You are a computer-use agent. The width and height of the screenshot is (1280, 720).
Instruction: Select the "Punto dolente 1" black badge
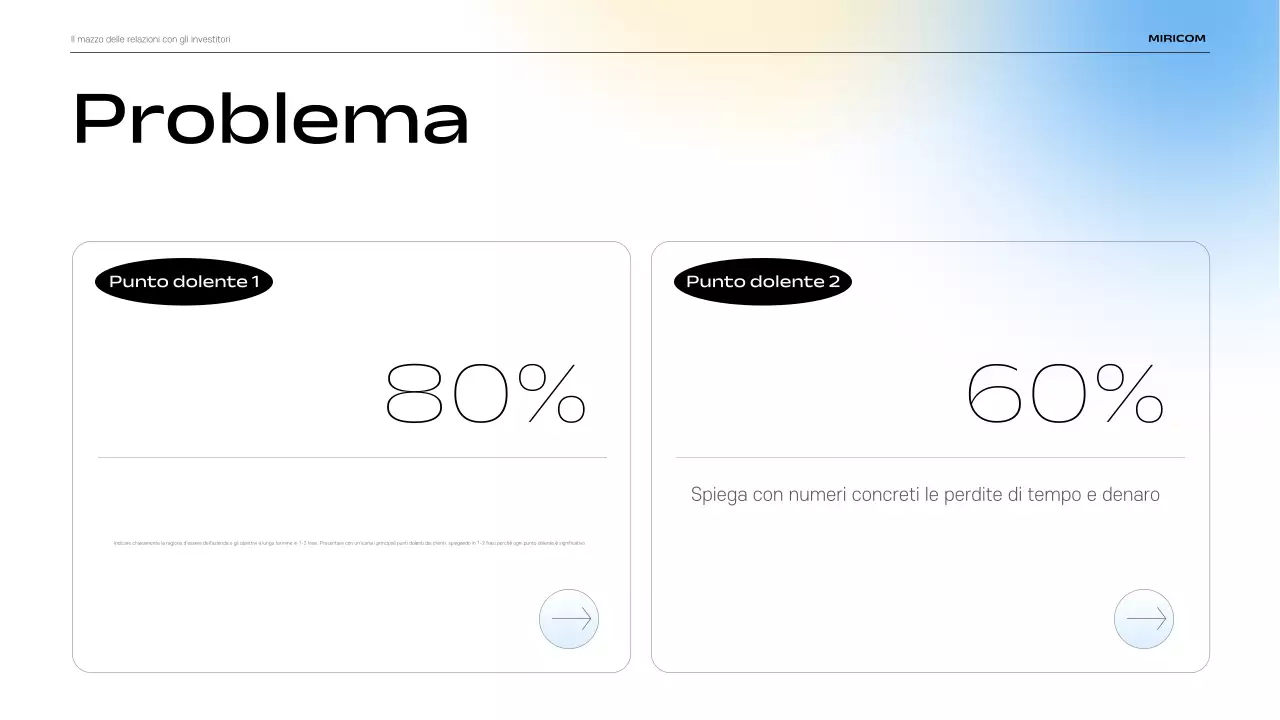point(184,282)
